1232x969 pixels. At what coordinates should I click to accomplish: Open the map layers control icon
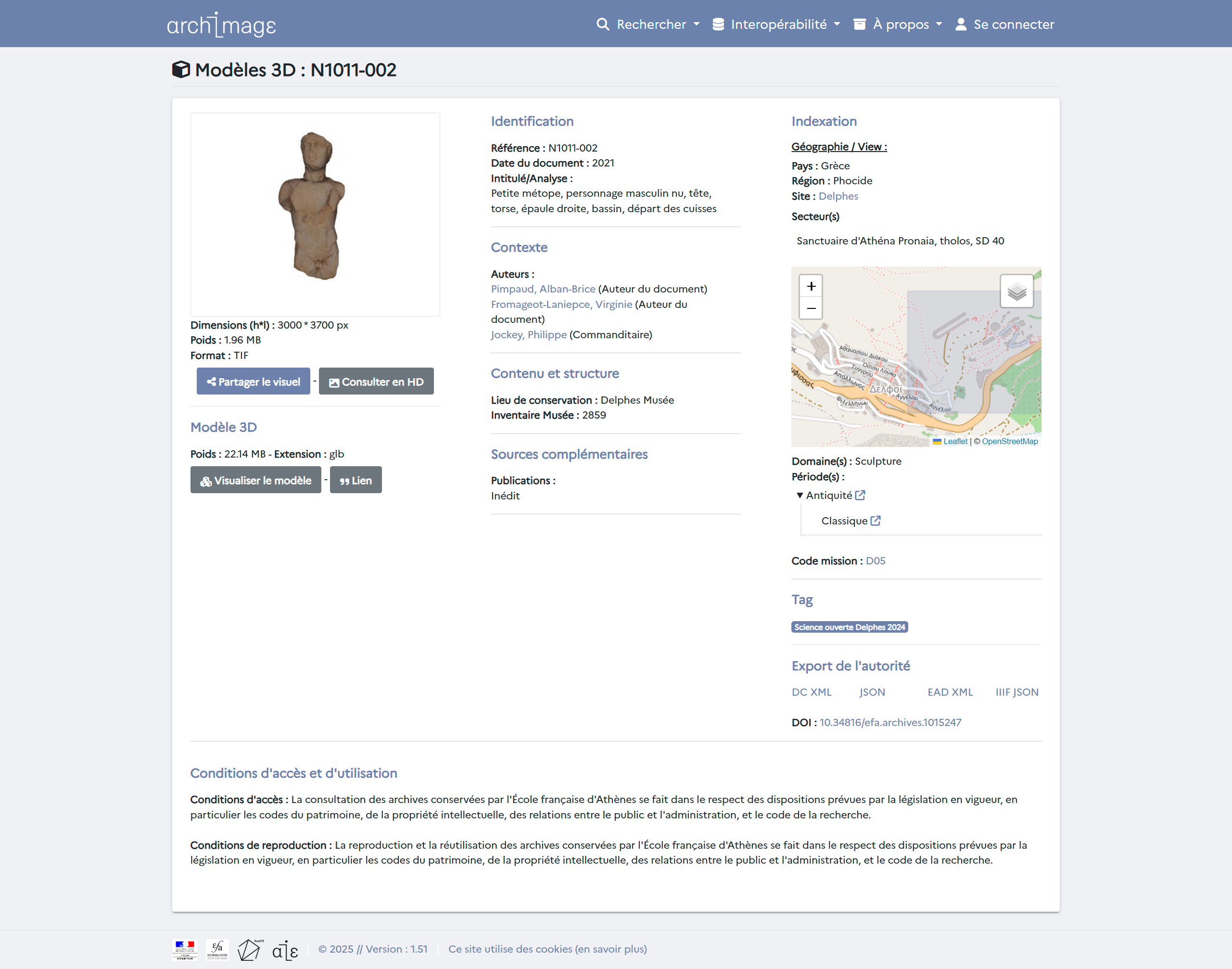(x=1016, y=292)
